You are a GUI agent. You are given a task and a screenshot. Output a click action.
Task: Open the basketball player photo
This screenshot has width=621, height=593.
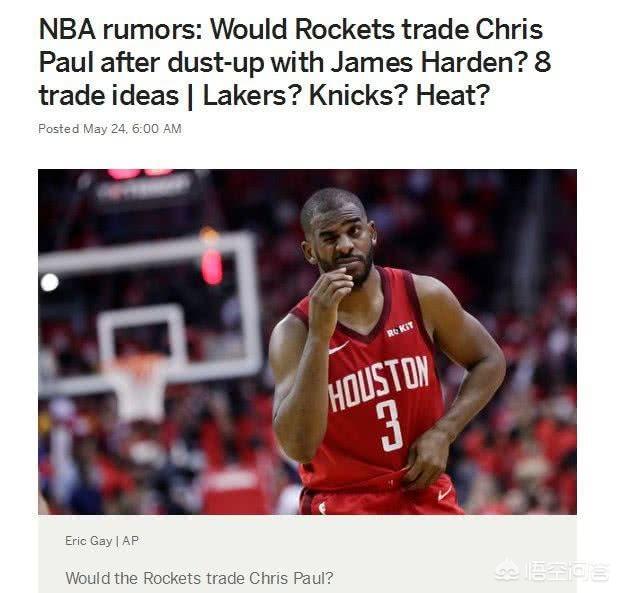(307, 342)
